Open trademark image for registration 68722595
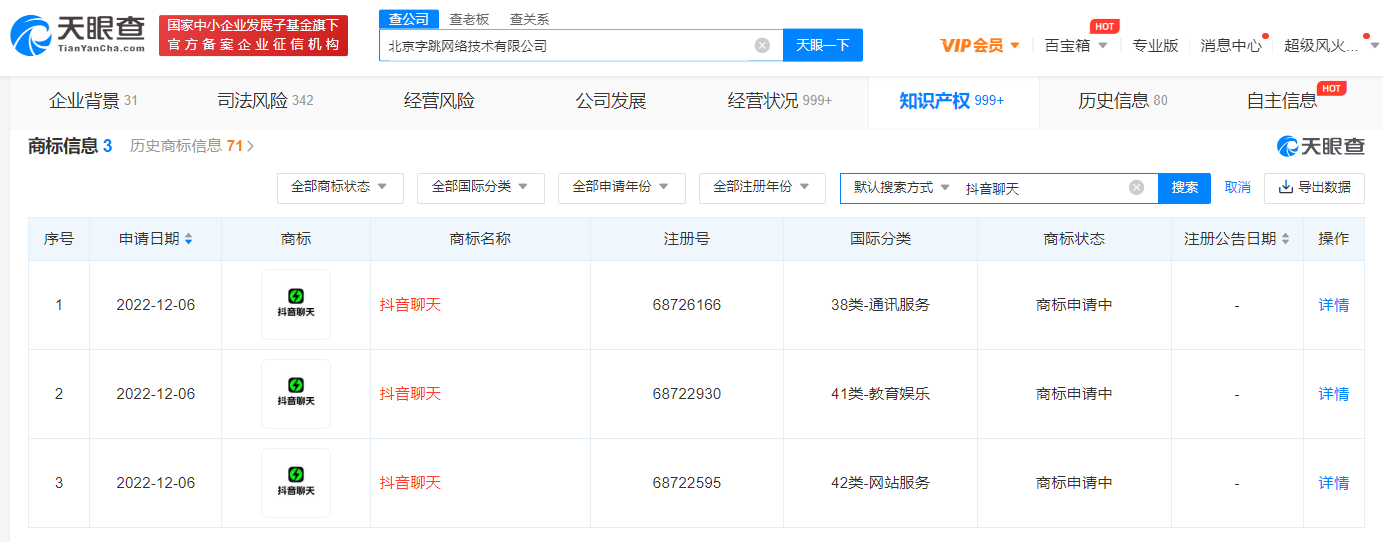 (x=296, y=483)
